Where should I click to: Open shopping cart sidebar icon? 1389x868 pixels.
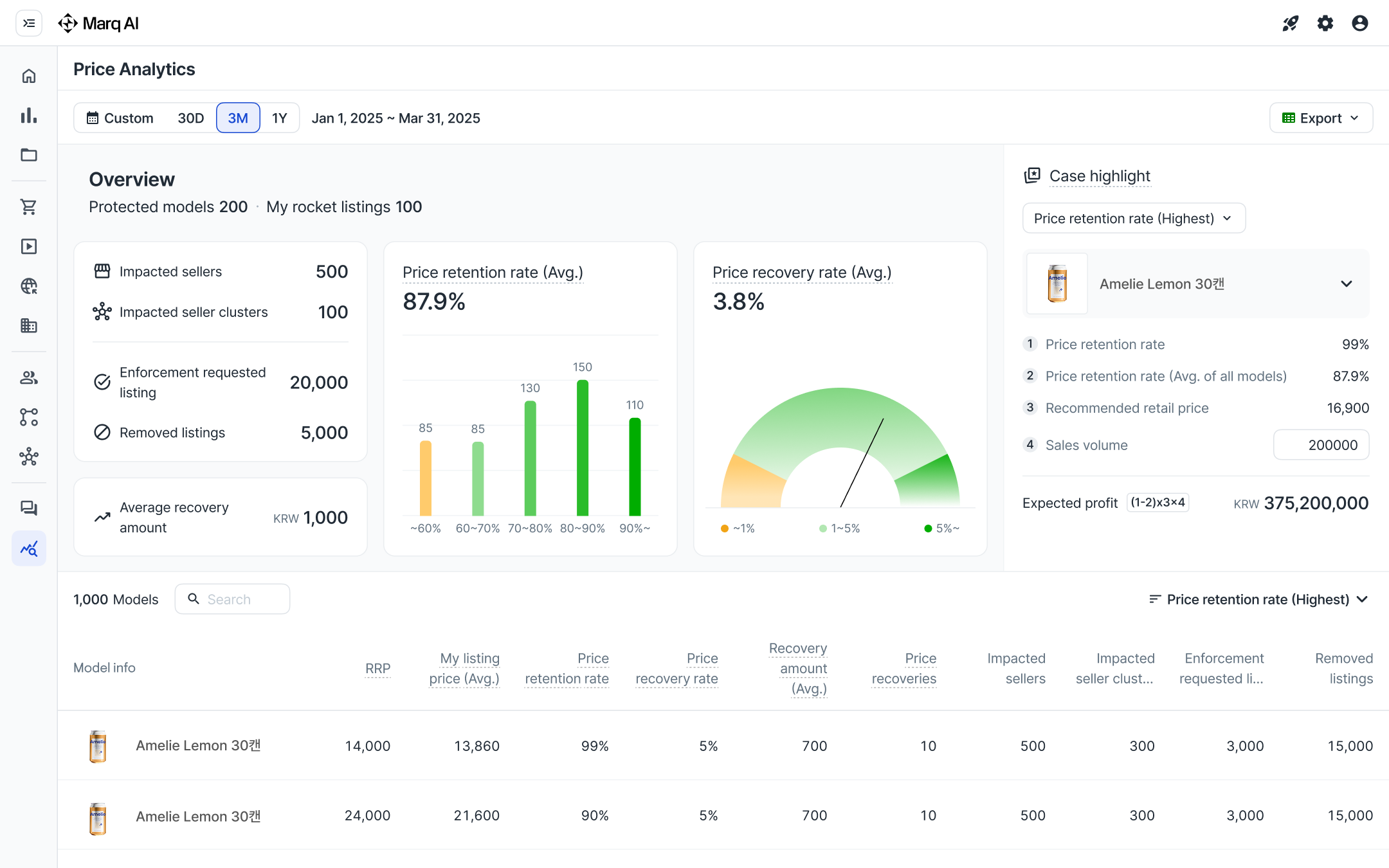click(29, 207)
